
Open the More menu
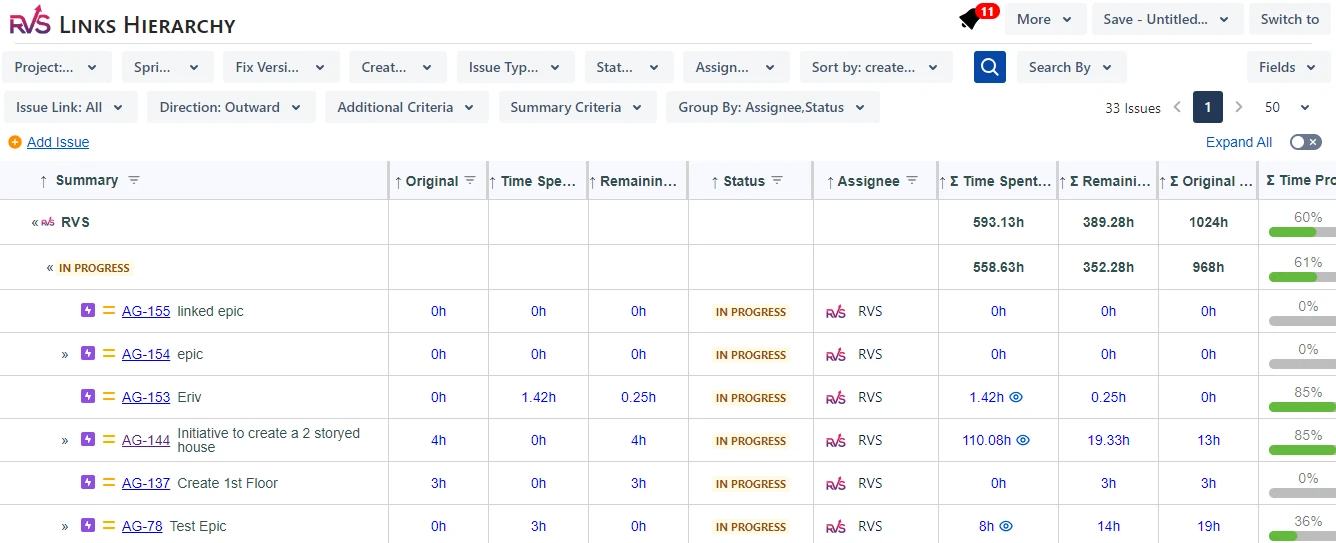click(x=1044, y=19)
